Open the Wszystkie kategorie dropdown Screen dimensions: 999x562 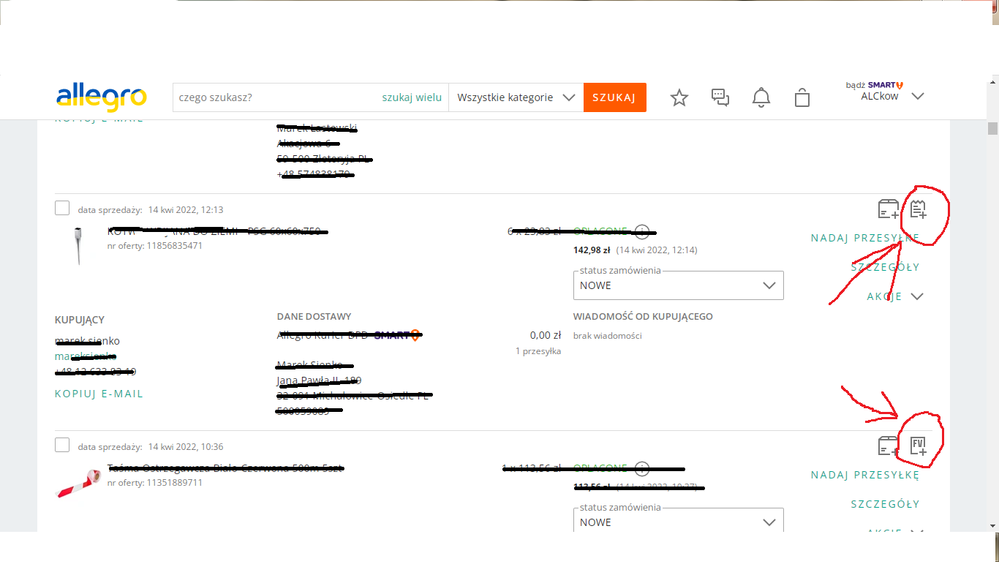coord(515,97)
